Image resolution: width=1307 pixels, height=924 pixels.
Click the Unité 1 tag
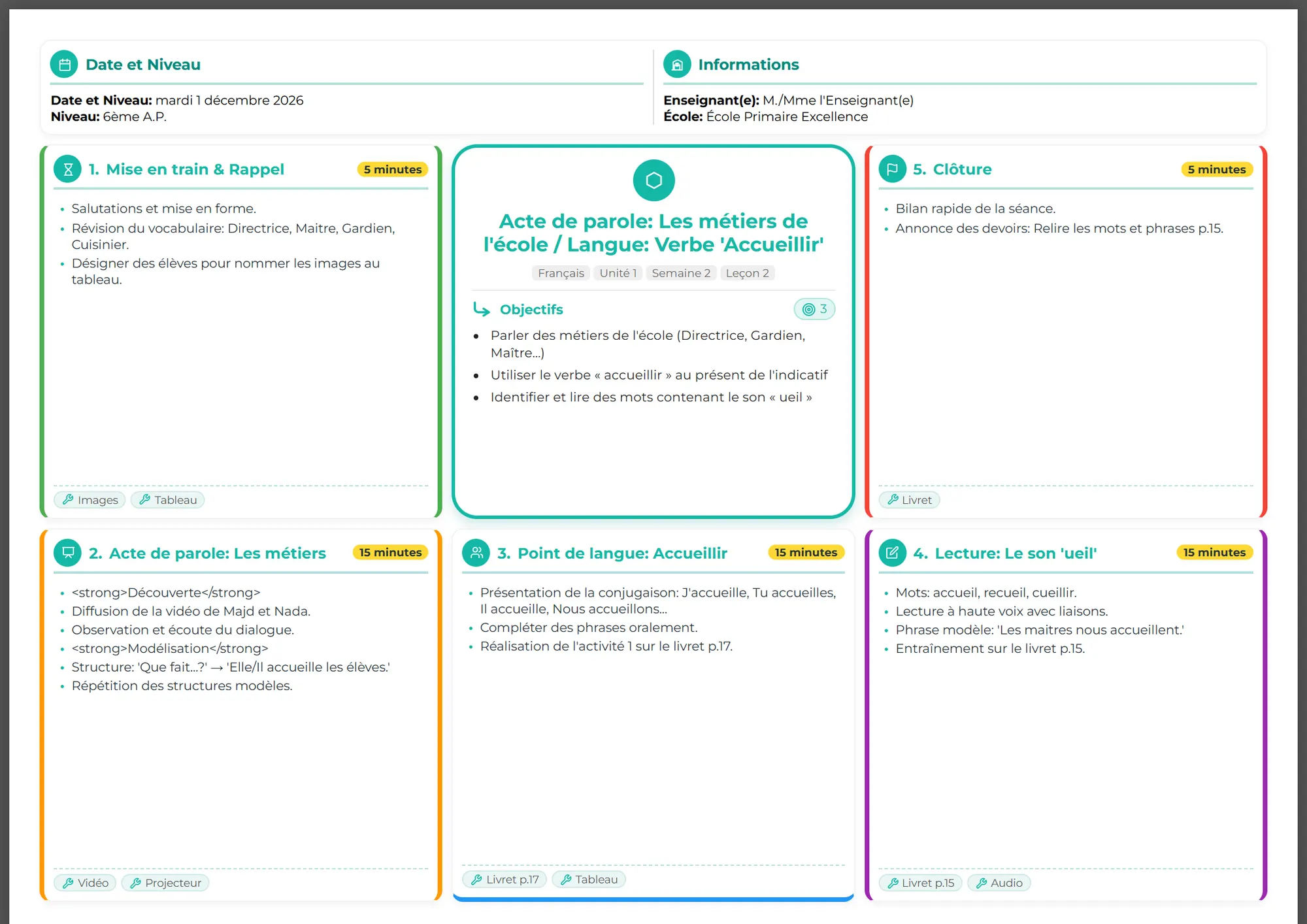(618, 273)
